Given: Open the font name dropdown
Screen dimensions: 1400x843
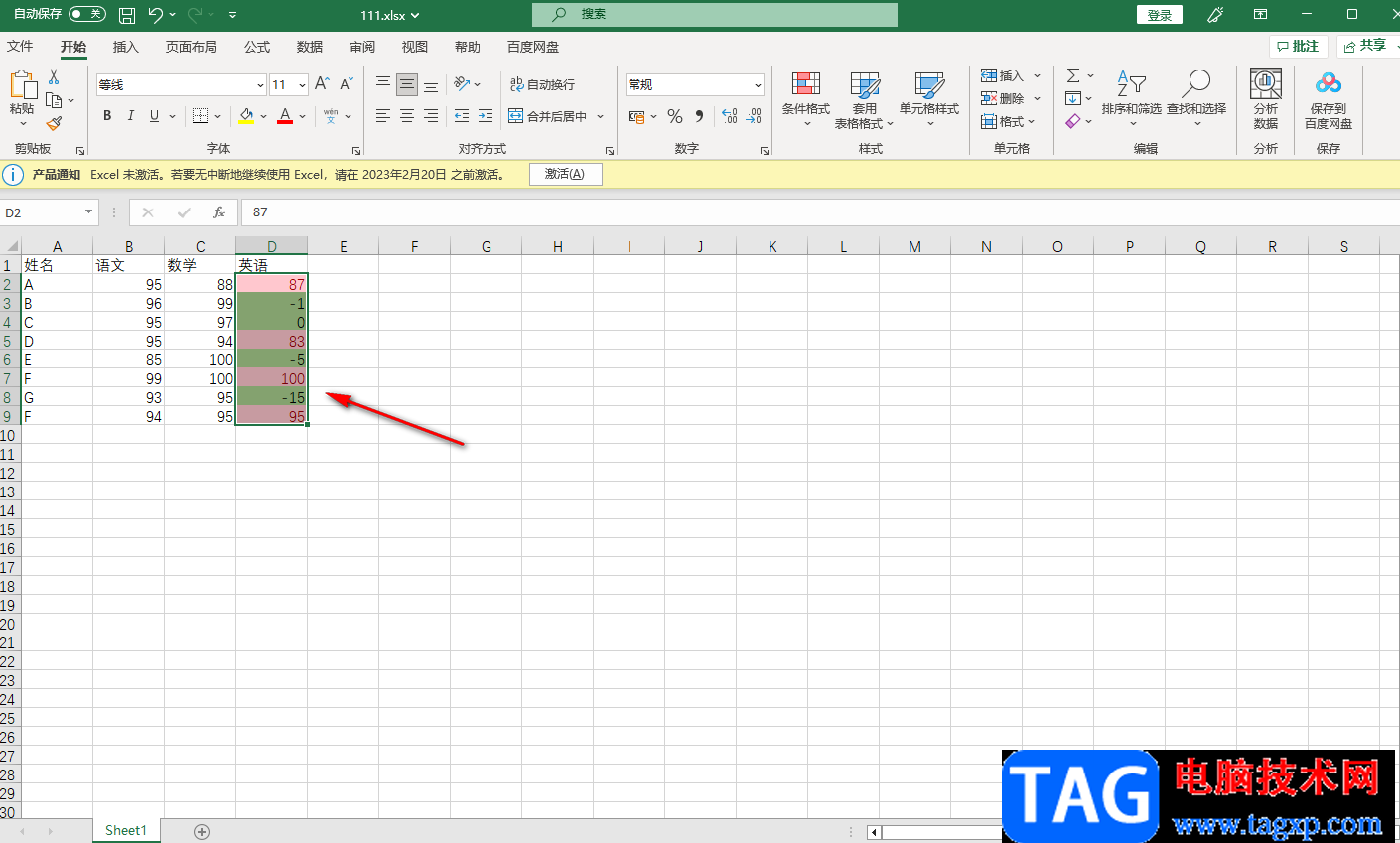Looking at the screenshot, I should click(260, 85).
